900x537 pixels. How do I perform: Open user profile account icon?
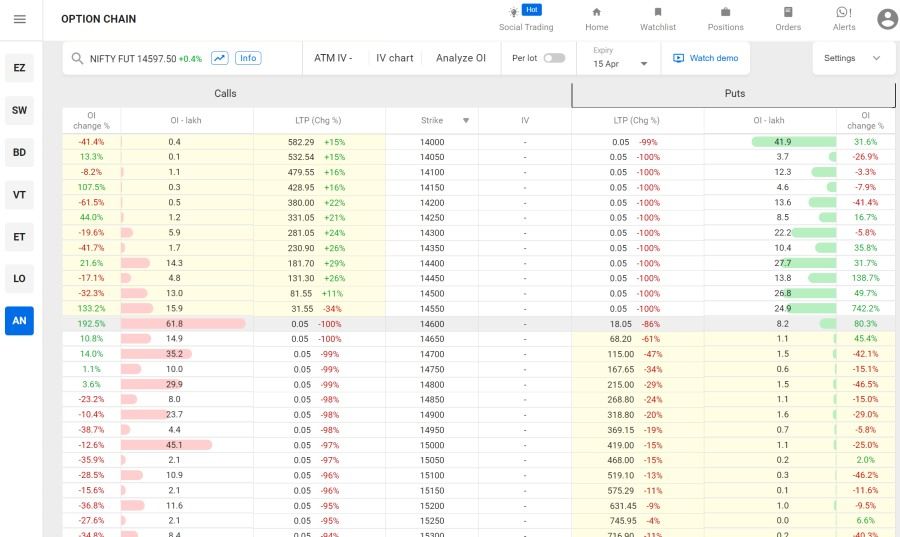[887, 19]
